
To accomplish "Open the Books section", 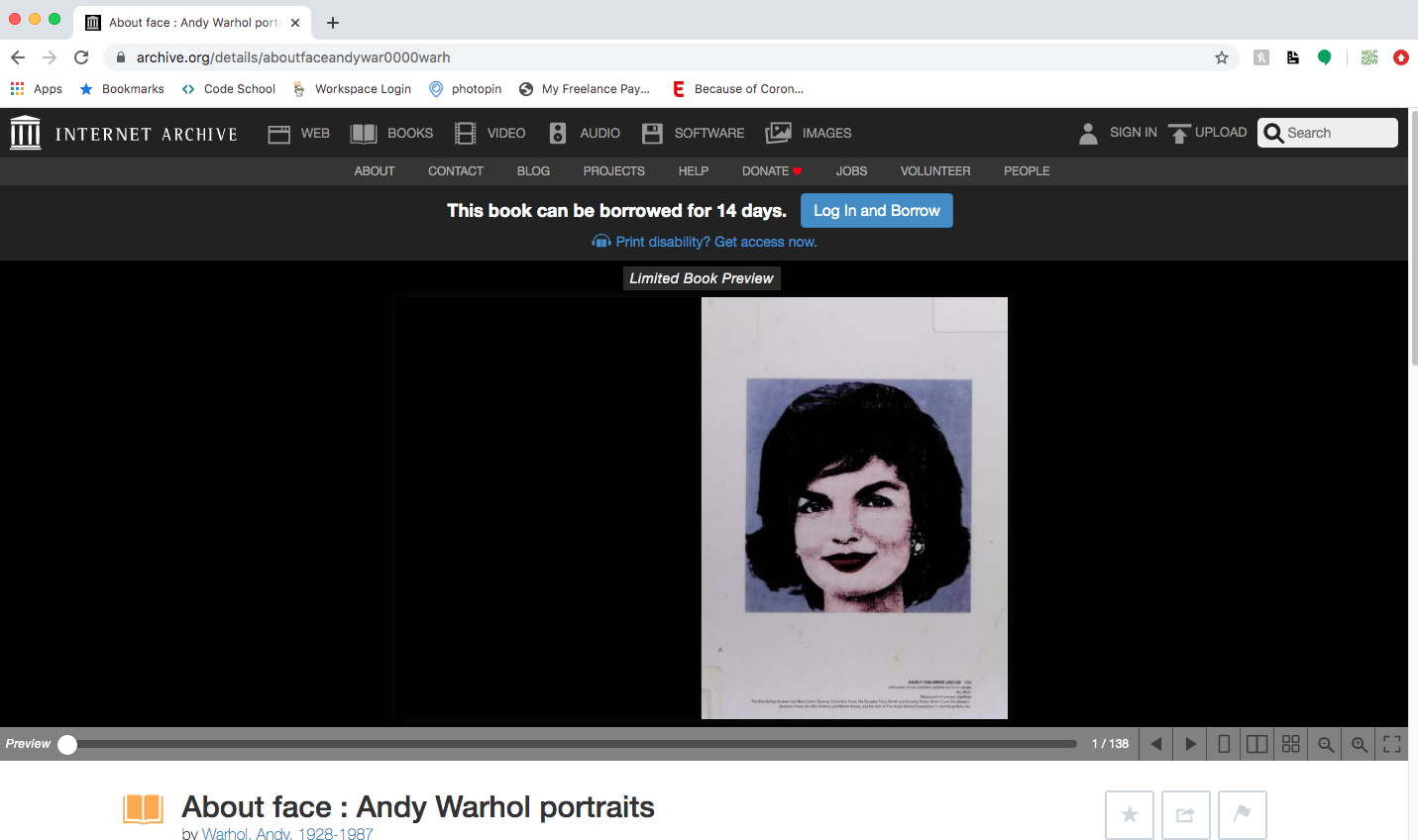I will point(392,133).
